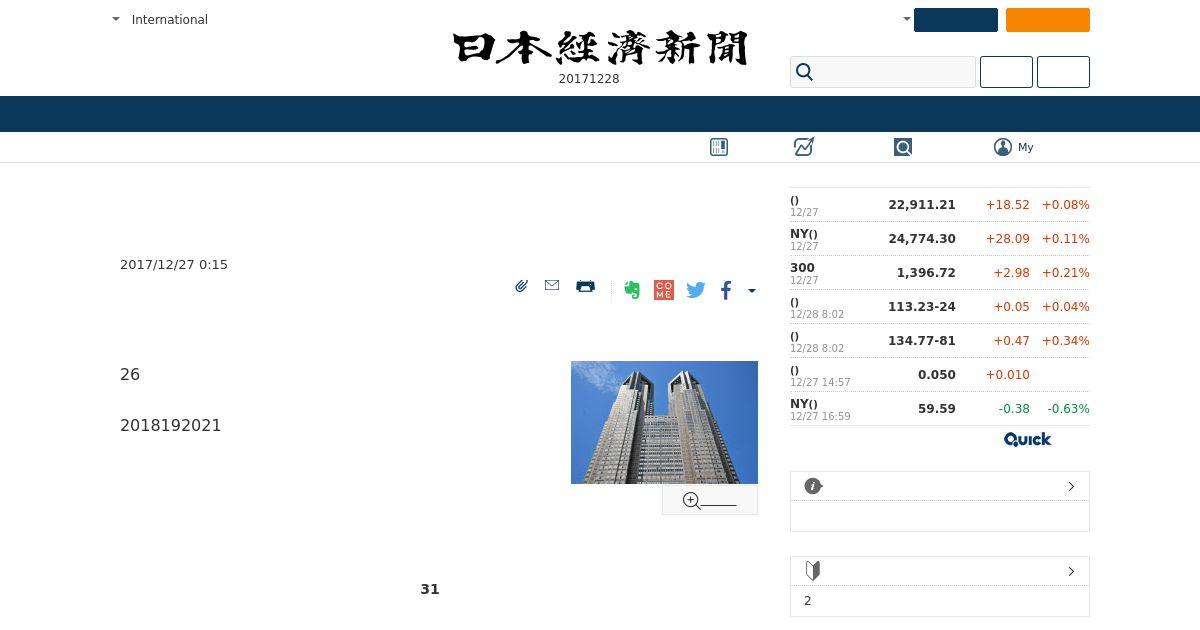Viewport: 1200px width, 630px height.
Task: Share the article by email envelope icon
Action: [x=552, y=285]
